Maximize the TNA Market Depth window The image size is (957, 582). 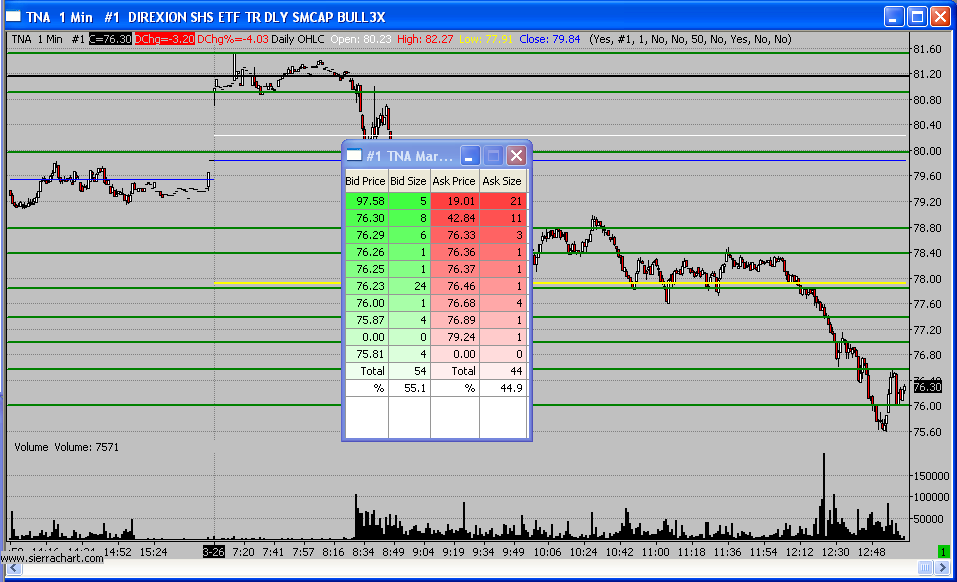(x=493, y=156)
